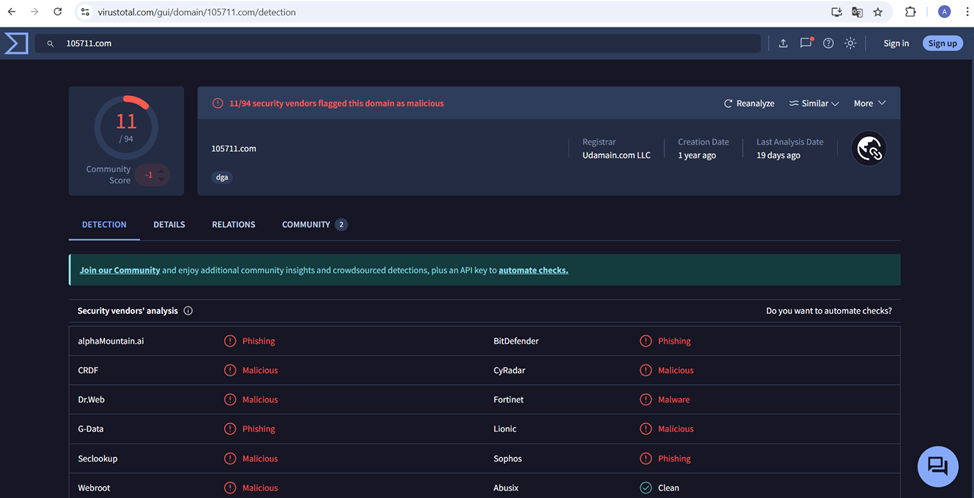Click the Webroot vendor name
The image size is (974, 498).
click(94, 488)
